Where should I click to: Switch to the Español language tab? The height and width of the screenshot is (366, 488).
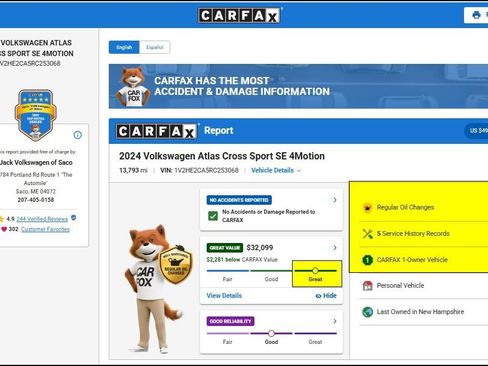155,47
